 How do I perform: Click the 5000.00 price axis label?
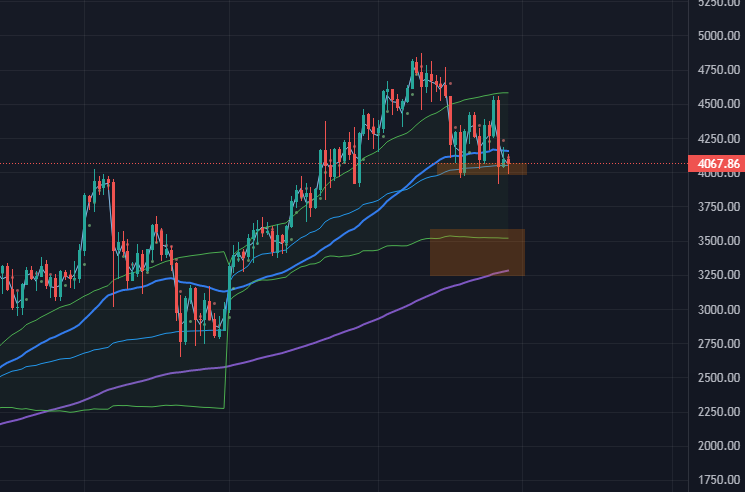[719, 36]
